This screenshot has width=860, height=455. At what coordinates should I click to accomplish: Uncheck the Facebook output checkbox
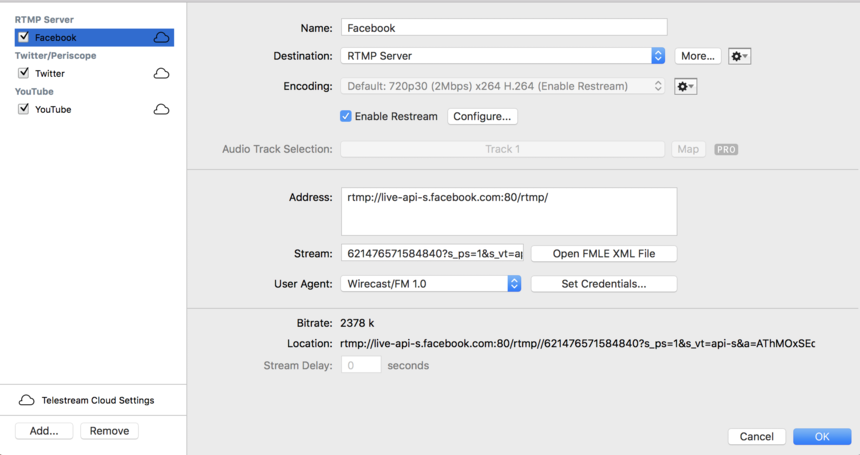coord(24,37)
